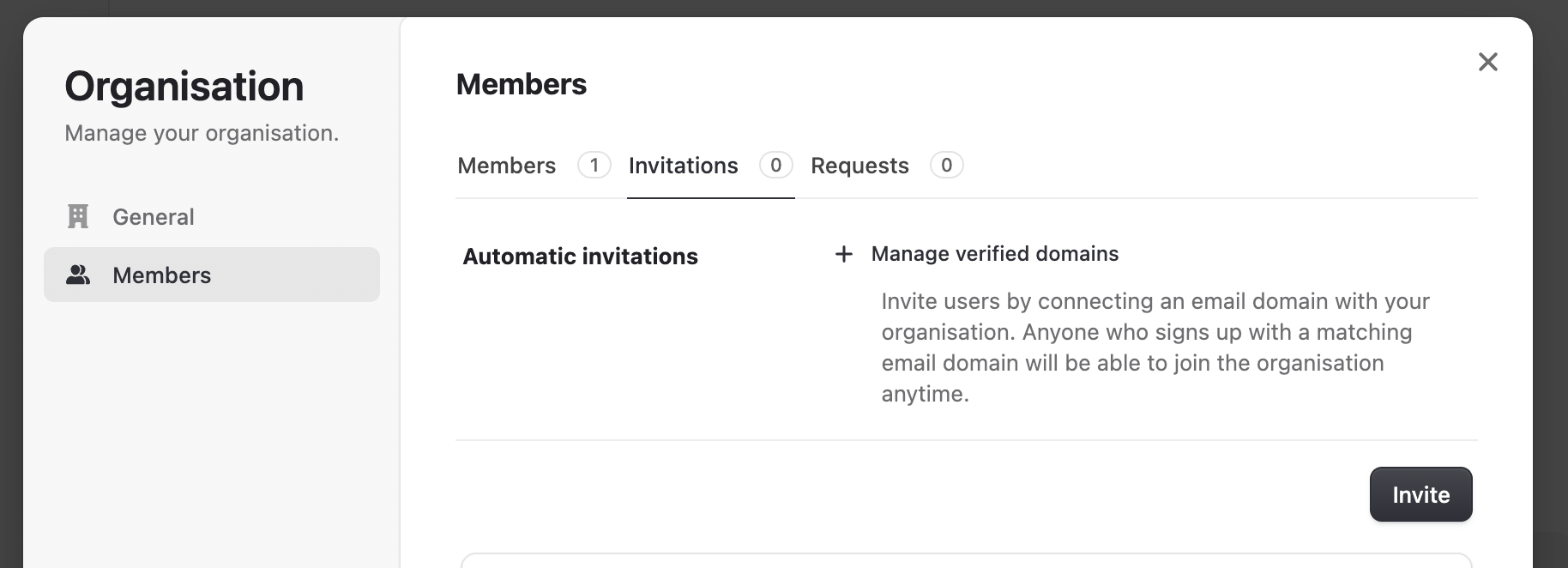
Task: Click the Members count badge showing 1
Action: (594, 165)
